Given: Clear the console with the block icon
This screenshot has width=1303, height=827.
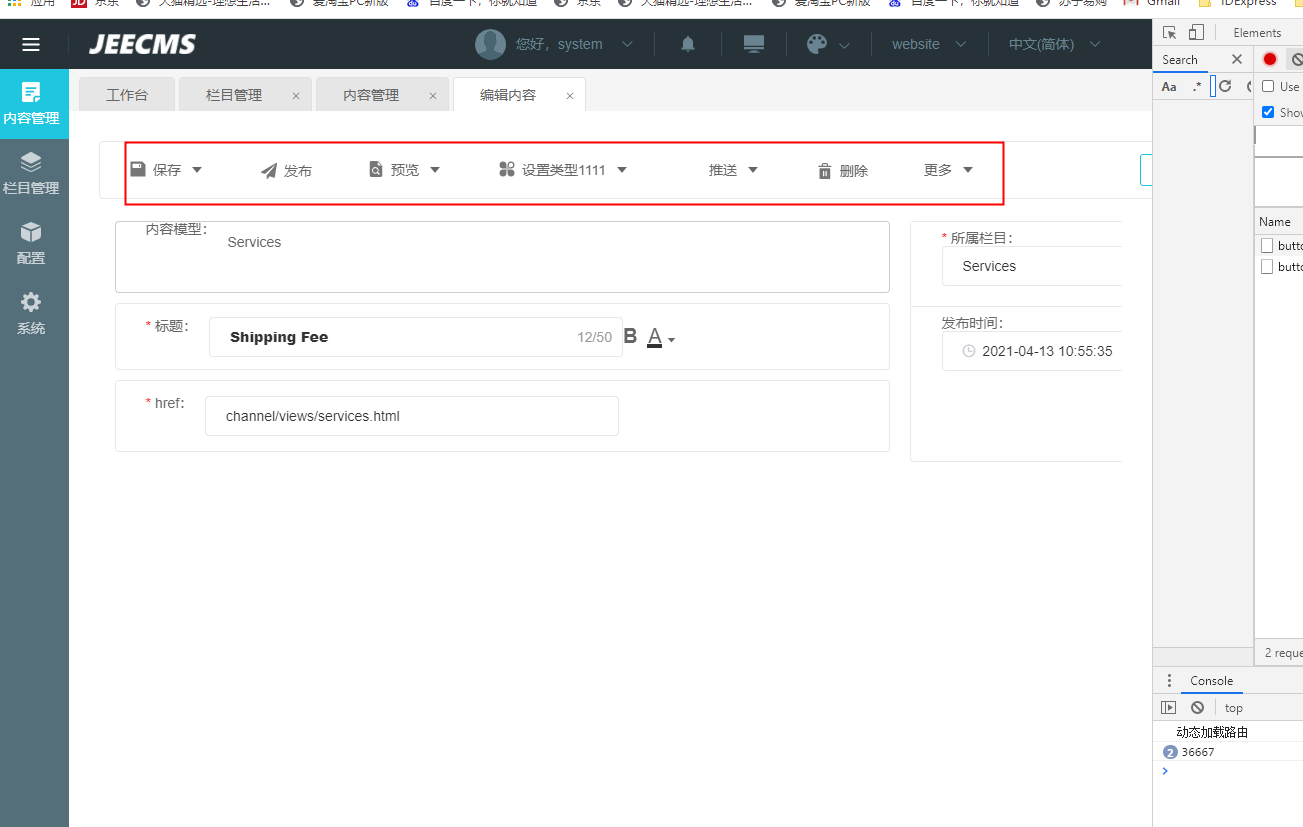Looking at the screenshot, I should 1197,708.
